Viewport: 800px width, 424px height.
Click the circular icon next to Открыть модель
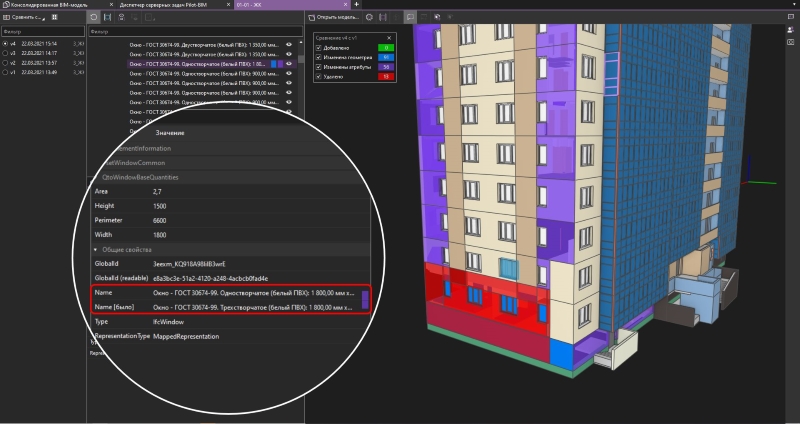tap(369, 17)
